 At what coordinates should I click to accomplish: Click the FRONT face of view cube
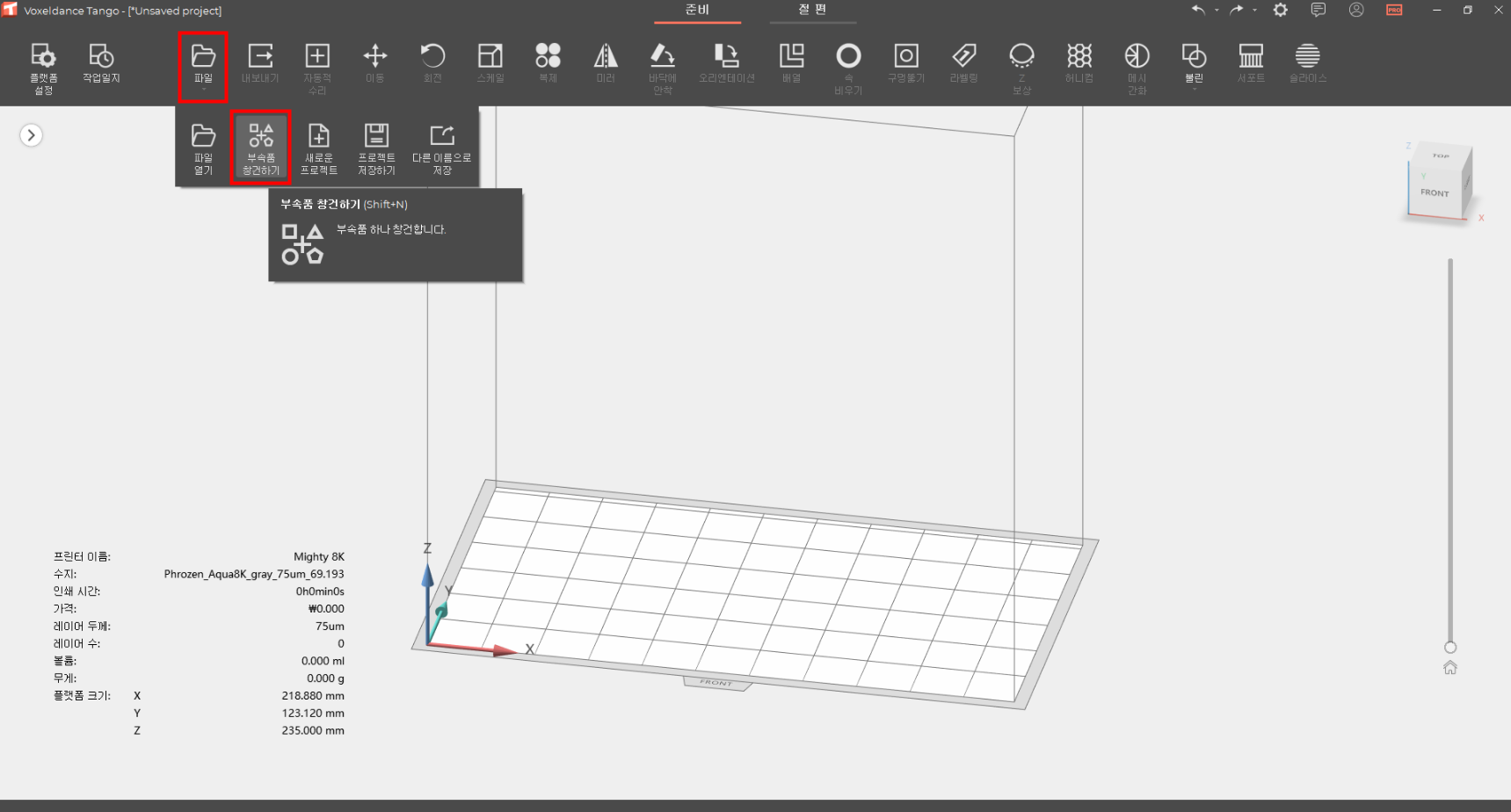pos(1435,193)
